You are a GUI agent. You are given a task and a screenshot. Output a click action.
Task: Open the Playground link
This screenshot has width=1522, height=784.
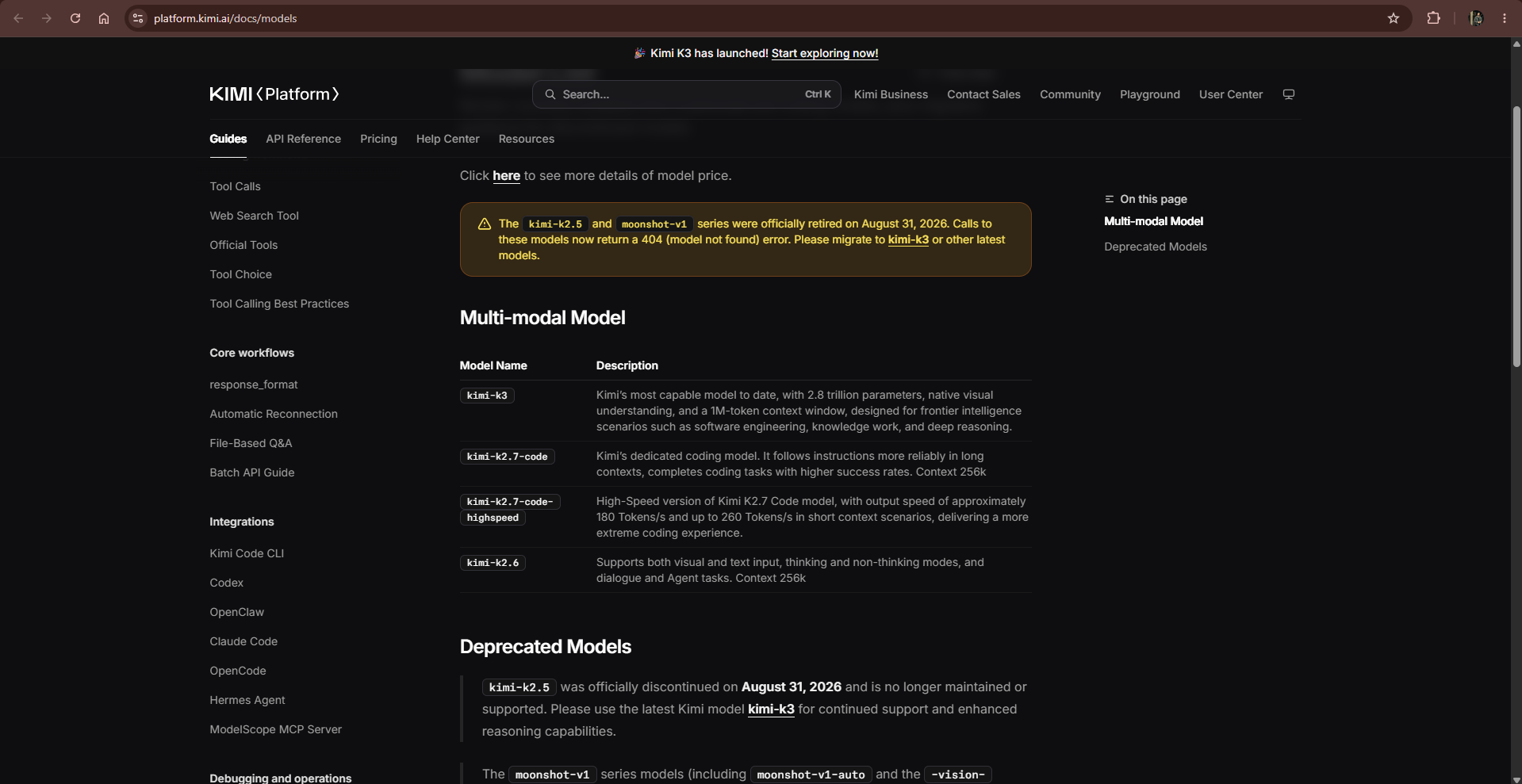[1150, 94]
